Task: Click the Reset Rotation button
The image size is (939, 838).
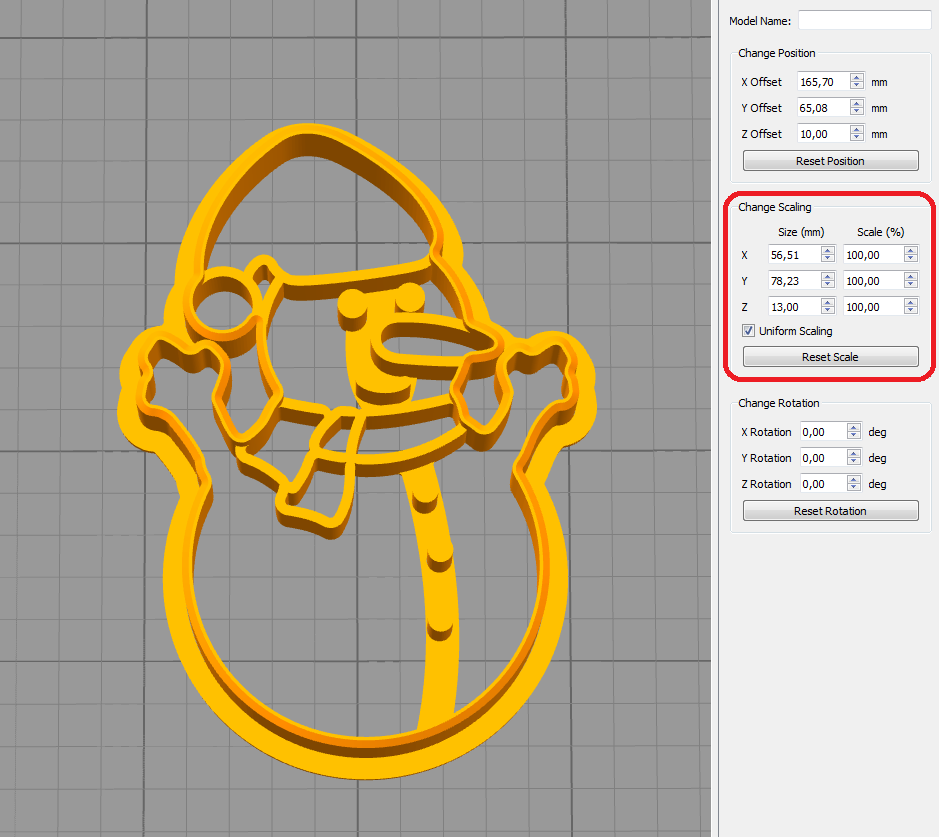Action: (830, 510)
